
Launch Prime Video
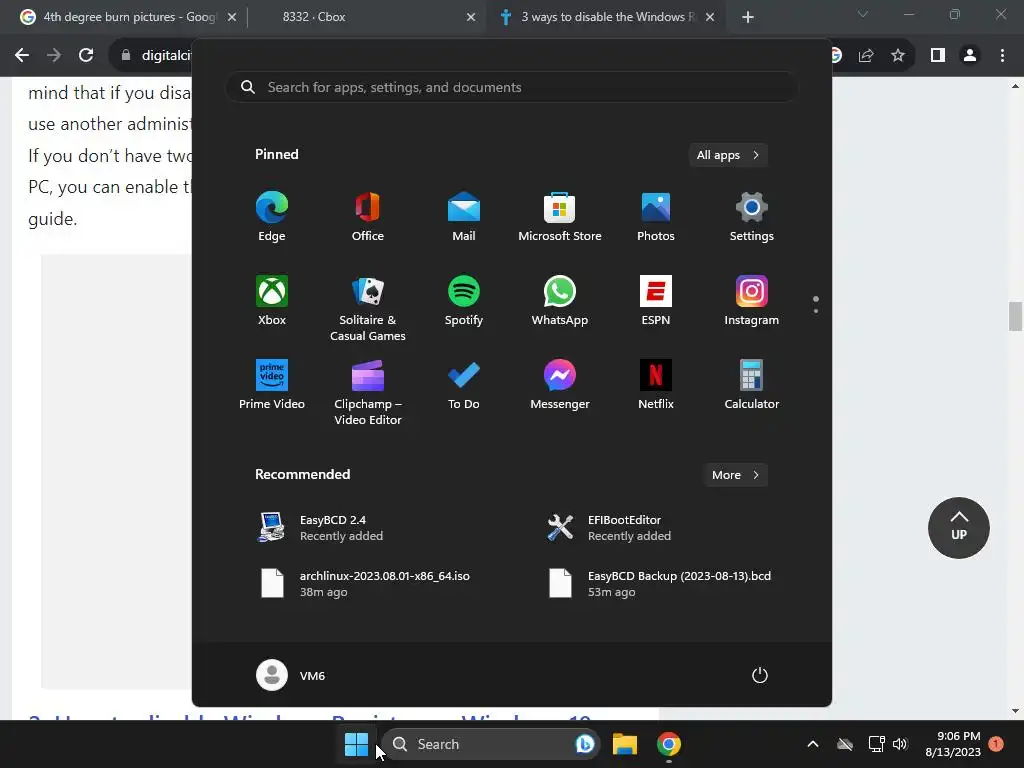coord(272,385)
